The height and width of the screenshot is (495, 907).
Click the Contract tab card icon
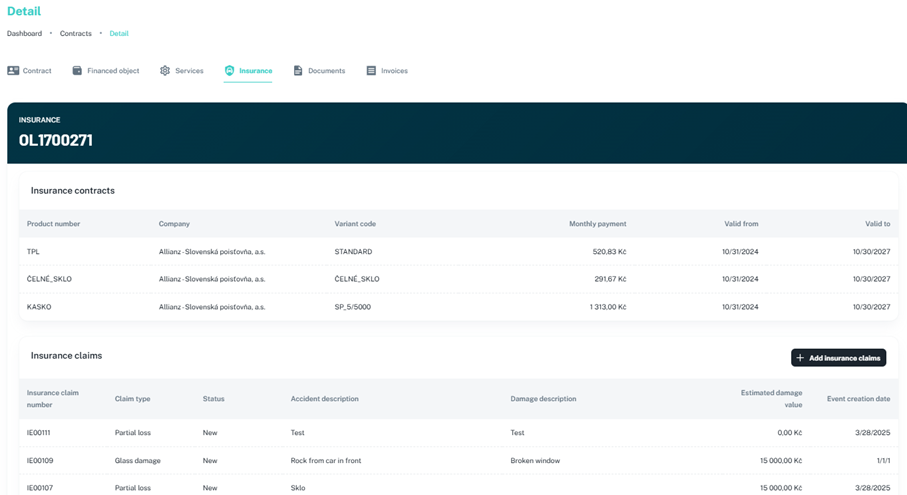pos(13,71)
